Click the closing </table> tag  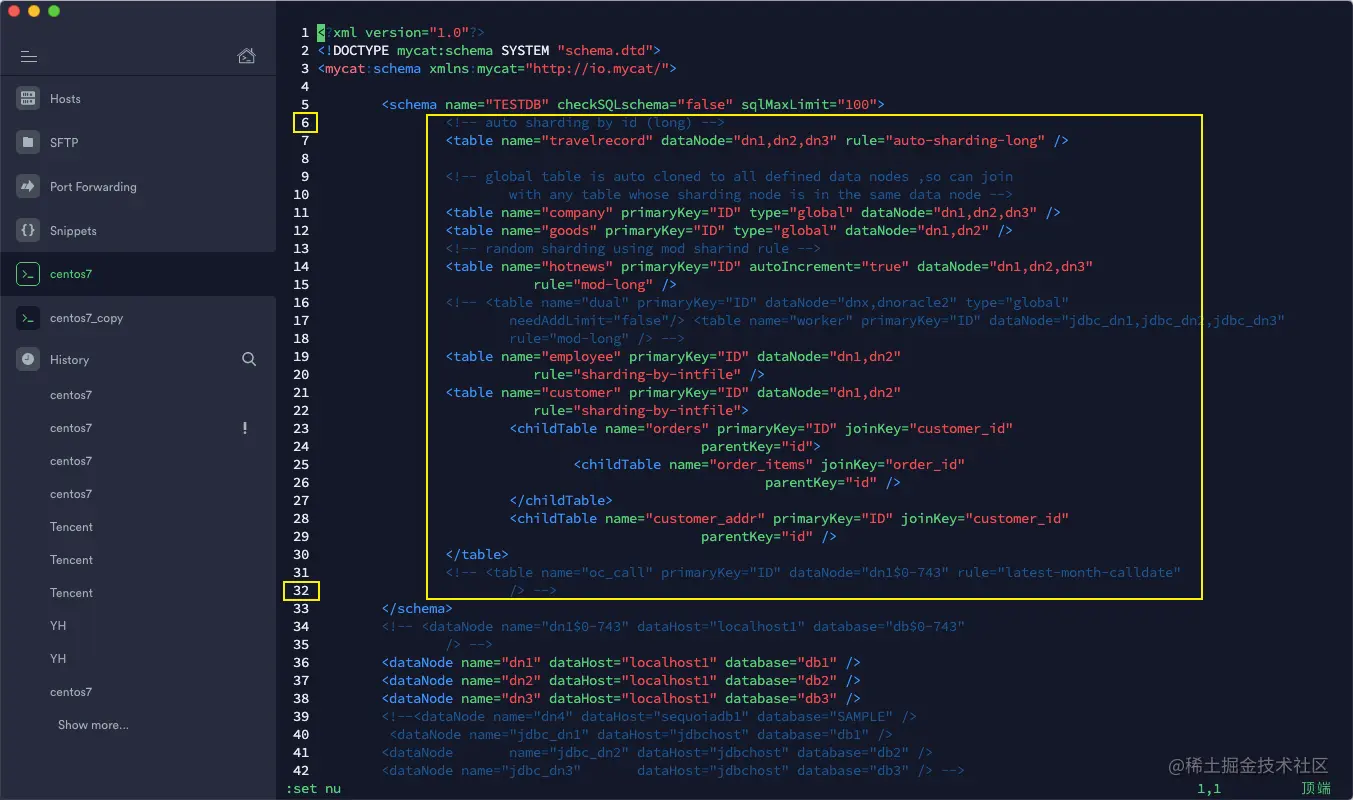(x=477, y=554)
